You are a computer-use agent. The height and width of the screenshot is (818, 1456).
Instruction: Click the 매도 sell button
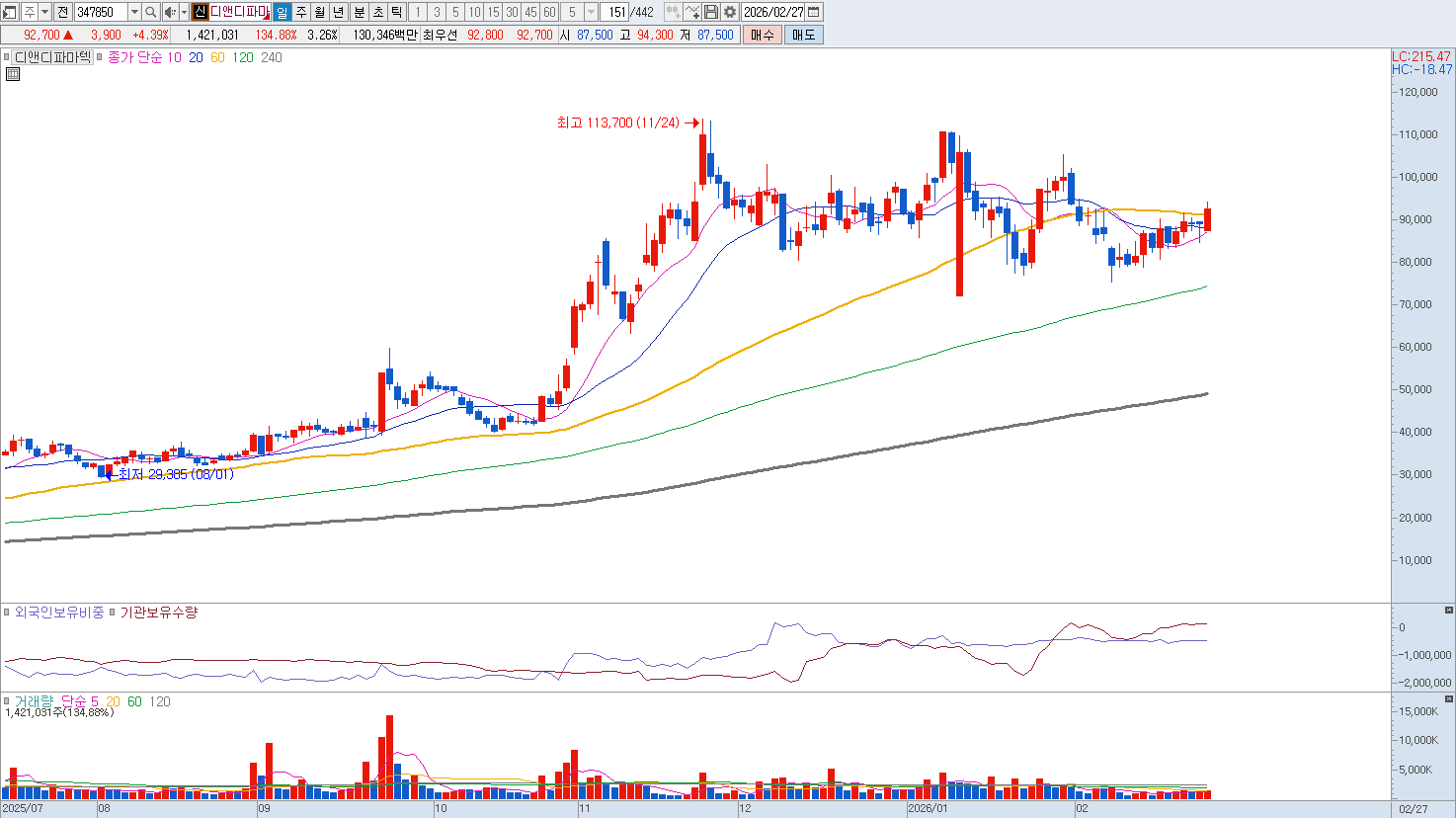803,35
